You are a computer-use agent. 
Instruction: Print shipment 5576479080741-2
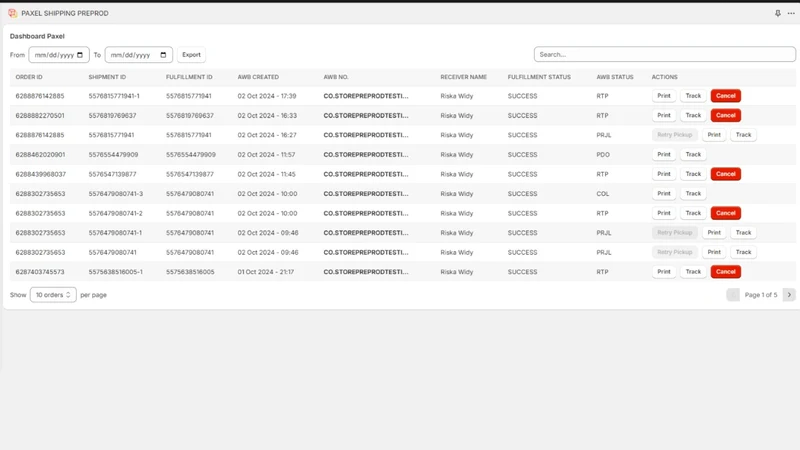pos(664,213)
